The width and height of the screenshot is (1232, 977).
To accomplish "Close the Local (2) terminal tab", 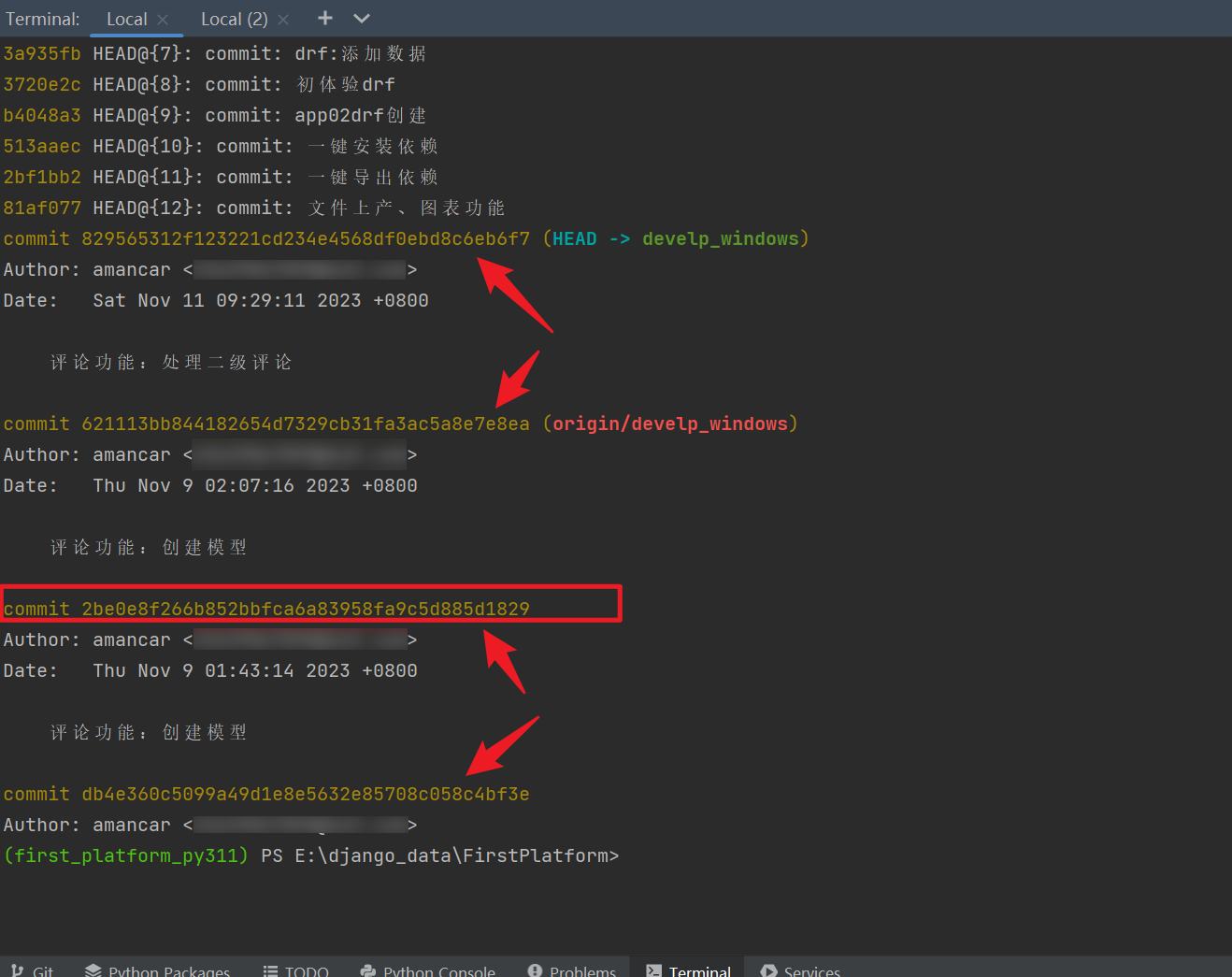I will 282,19.
